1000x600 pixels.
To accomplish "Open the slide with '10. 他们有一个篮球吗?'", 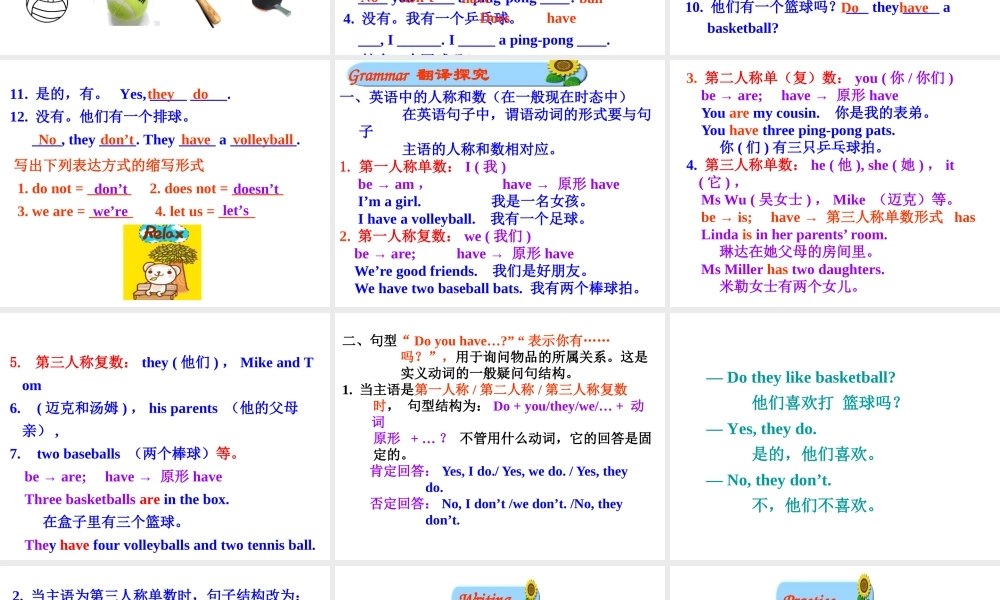I will click(834, 27).
